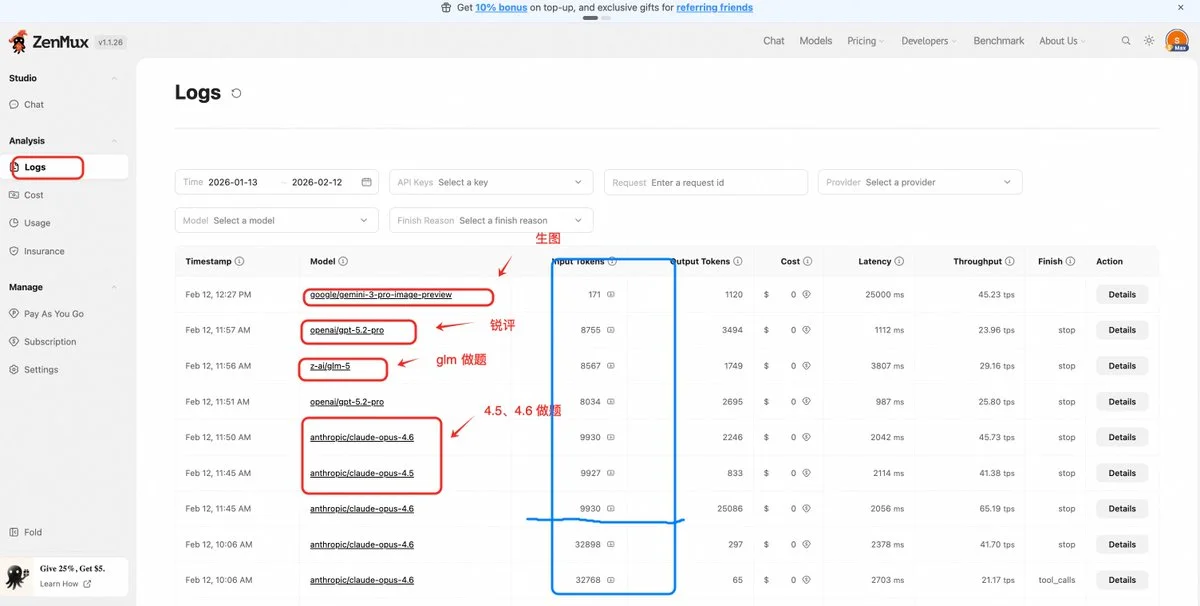
Task: Click the ZenMux logo
Action: (x=48, y=42)
